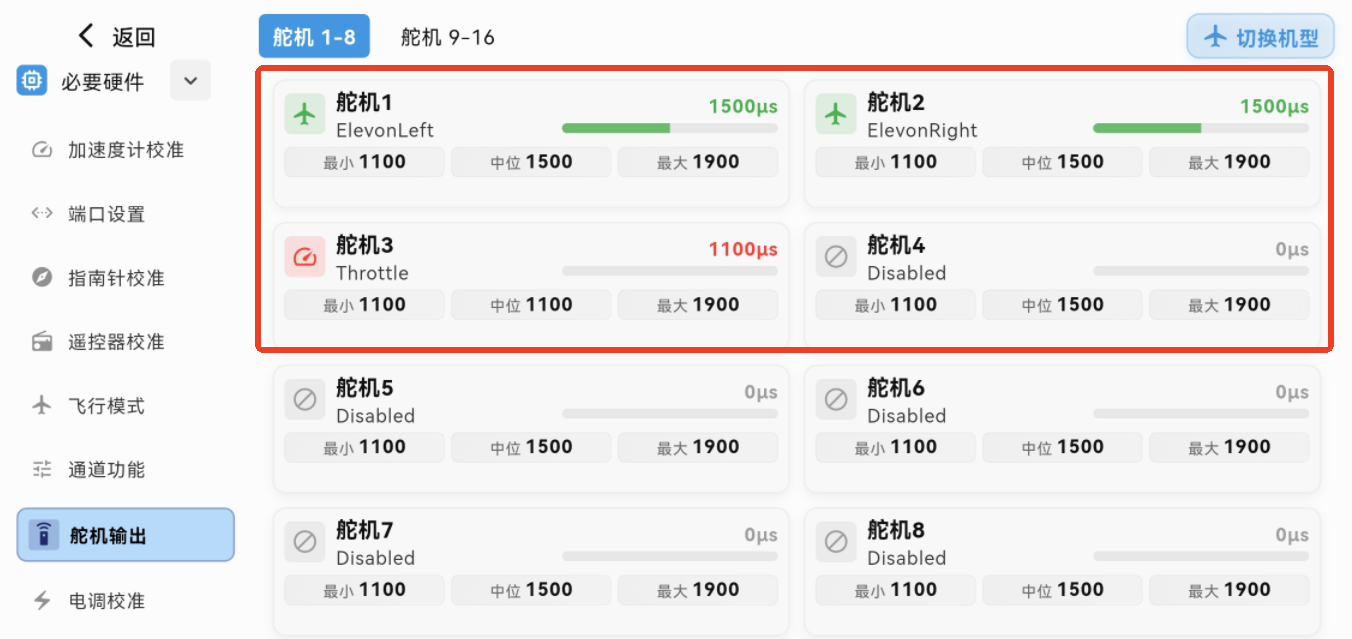Click the 舵机4 disabled icon
Image resolution: width=1352 pixels, height=639 pixels.
click(x=836, y=258)
